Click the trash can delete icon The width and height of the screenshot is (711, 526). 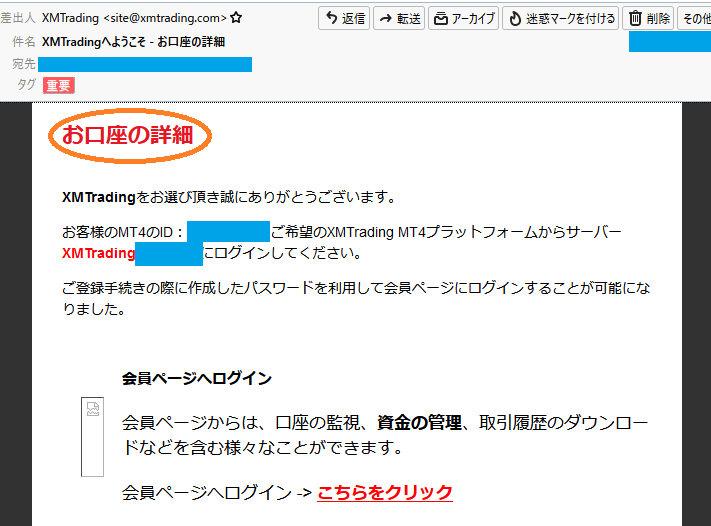[x=635, y=18]
